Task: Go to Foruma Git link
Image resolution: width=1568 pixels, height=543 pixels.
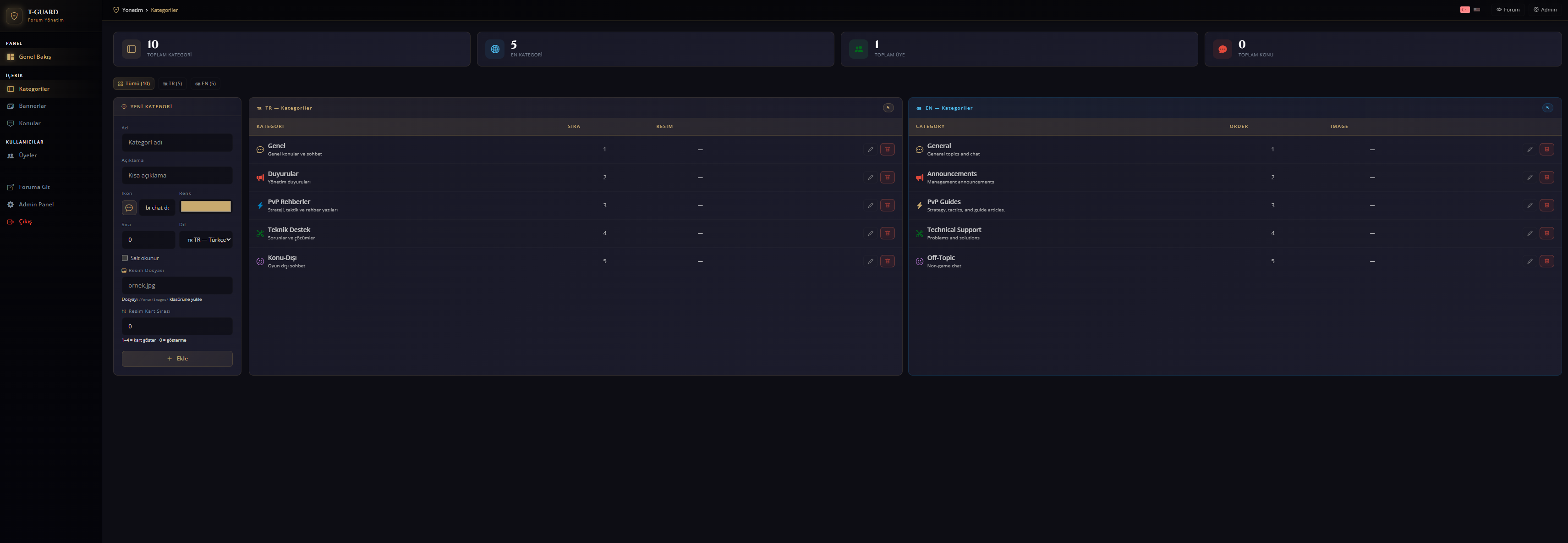Action: pos(50,187)
